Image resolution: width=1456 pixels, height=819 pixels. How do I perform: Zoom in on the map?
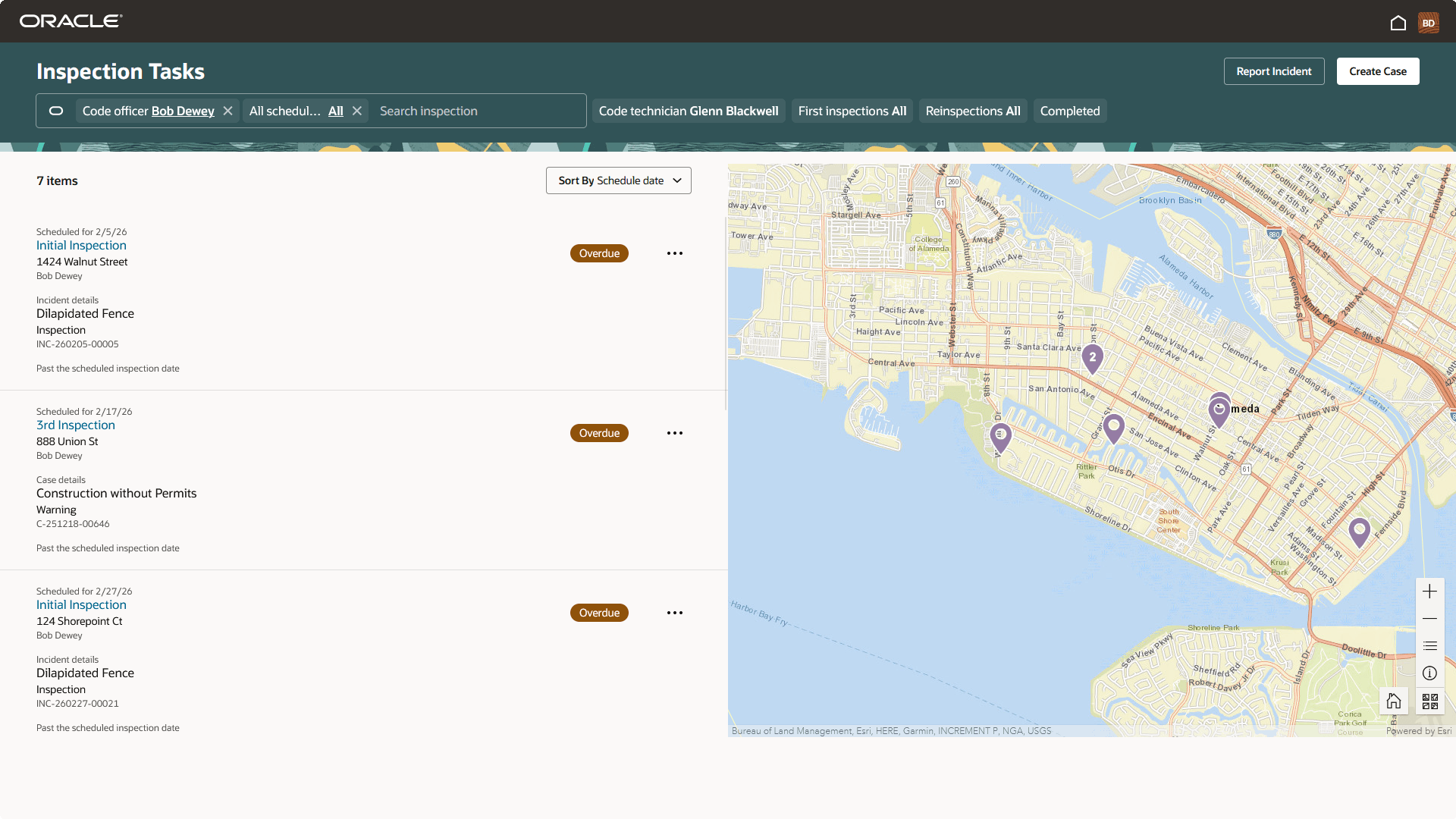point(1430,591)
